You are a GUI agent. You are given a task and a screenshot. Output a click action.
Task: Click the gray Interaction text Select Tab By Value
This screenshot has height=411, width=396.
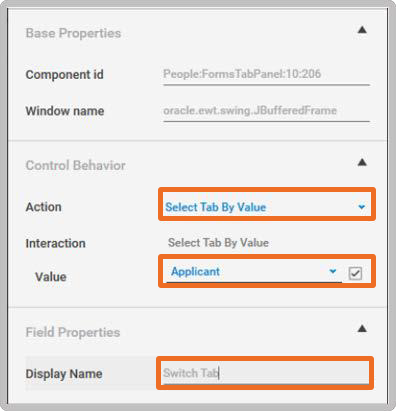click(x=218, y=243)
